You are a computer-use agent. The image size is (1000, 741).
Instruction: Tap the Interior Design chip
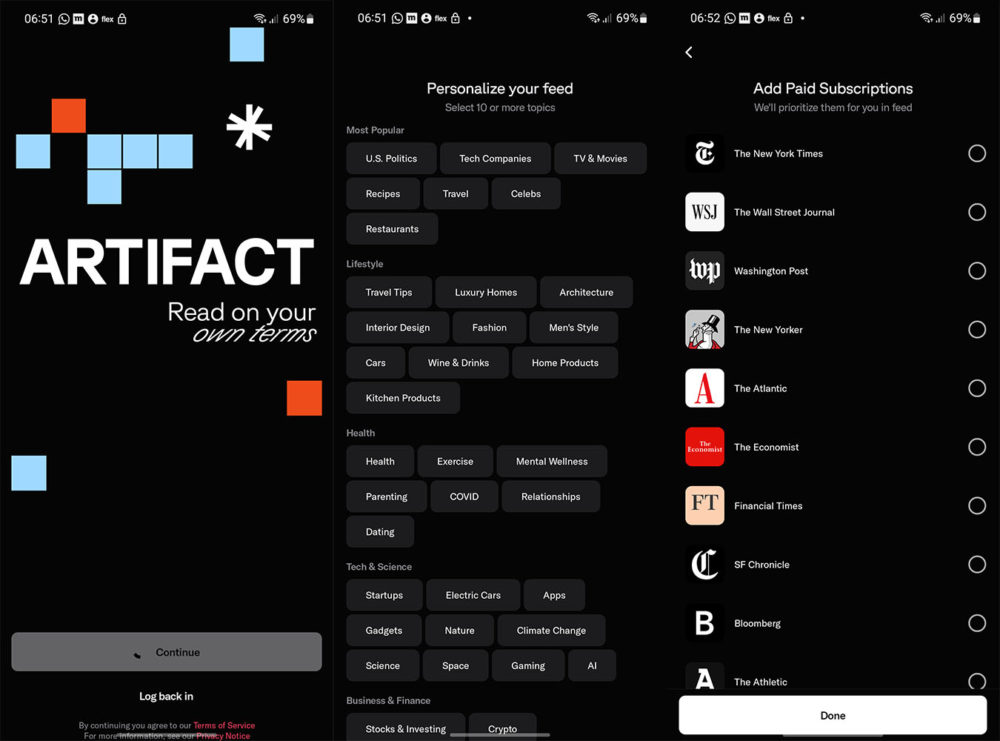pyautogui.click(x=397, y=328)
